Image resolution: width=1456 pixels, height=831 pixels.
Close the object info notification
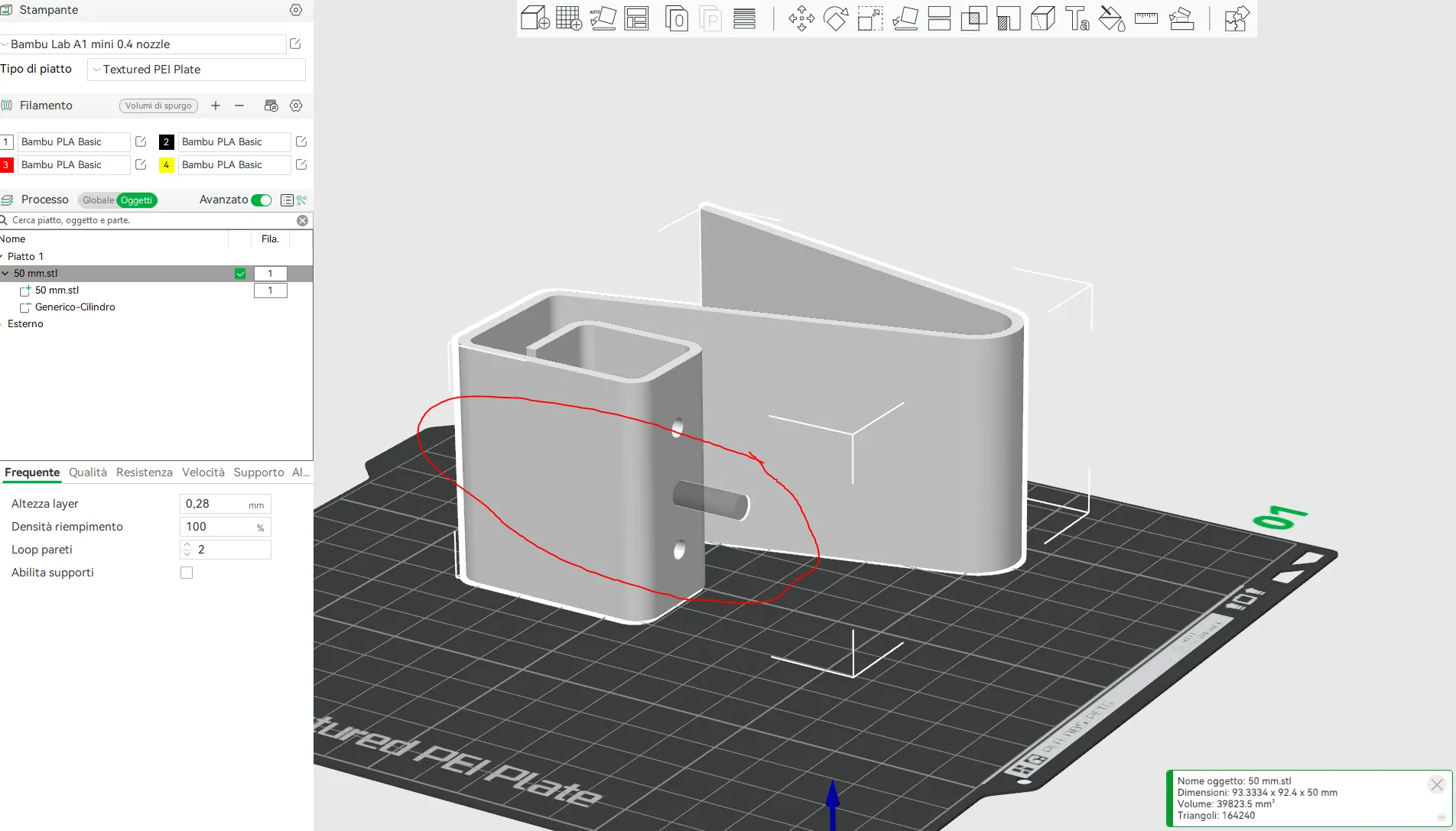(x=1437, y=784)
